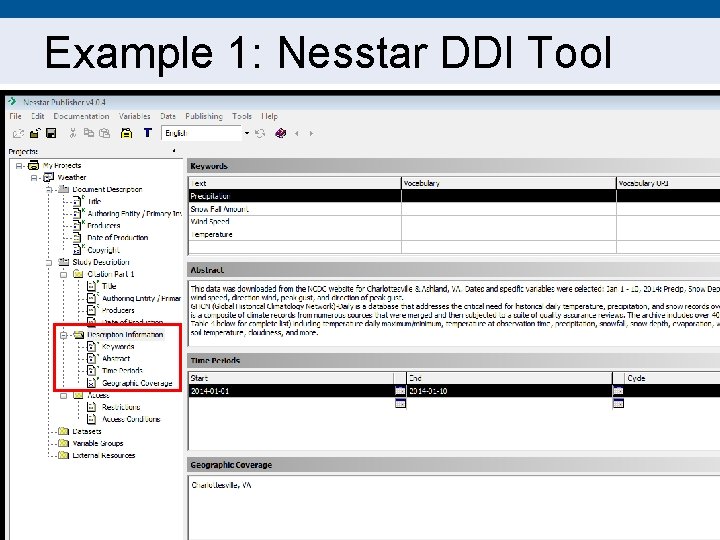Select Geographic Coverage in the tree

coord(137,382)
